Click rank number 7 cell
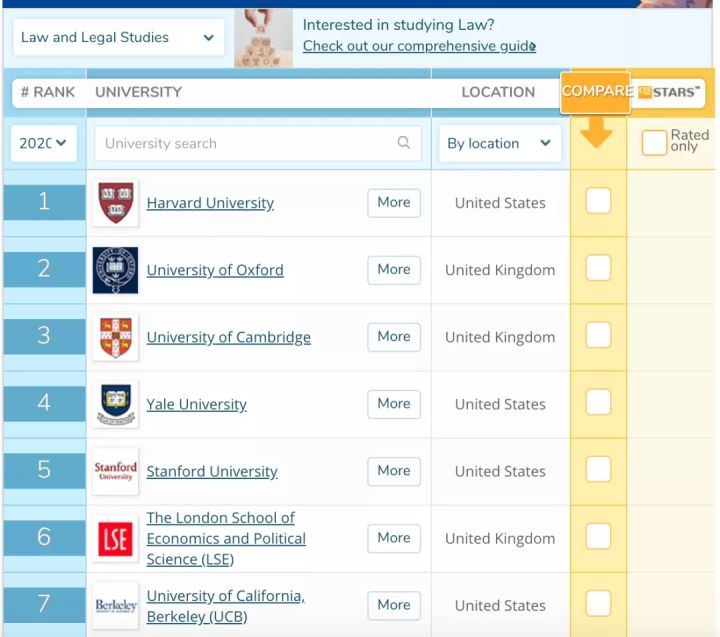This screenshot has width=720, height=637. pos(44,604)
